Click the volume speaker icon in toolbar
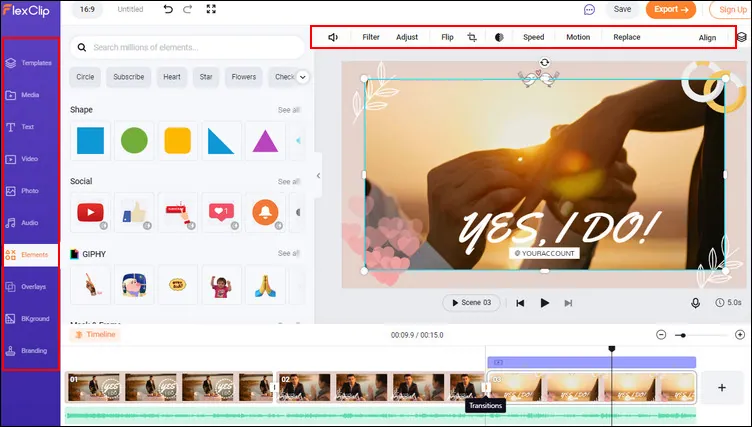752x427 pixels. click(x=333, y=37)
